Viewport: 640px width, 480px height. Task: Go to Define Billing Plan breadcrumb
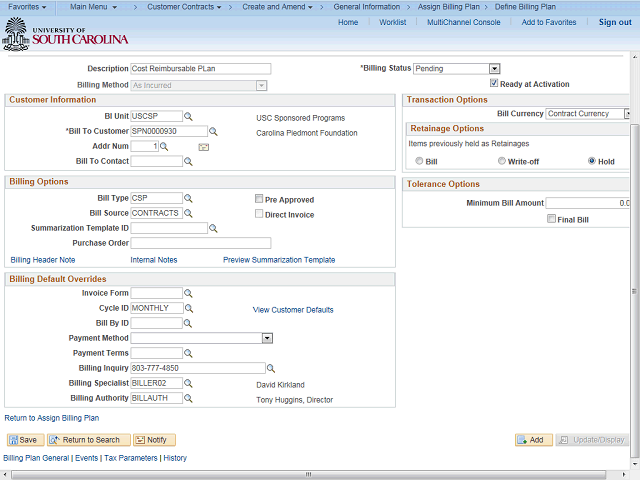pyautogui.click(x=525, y=7)
